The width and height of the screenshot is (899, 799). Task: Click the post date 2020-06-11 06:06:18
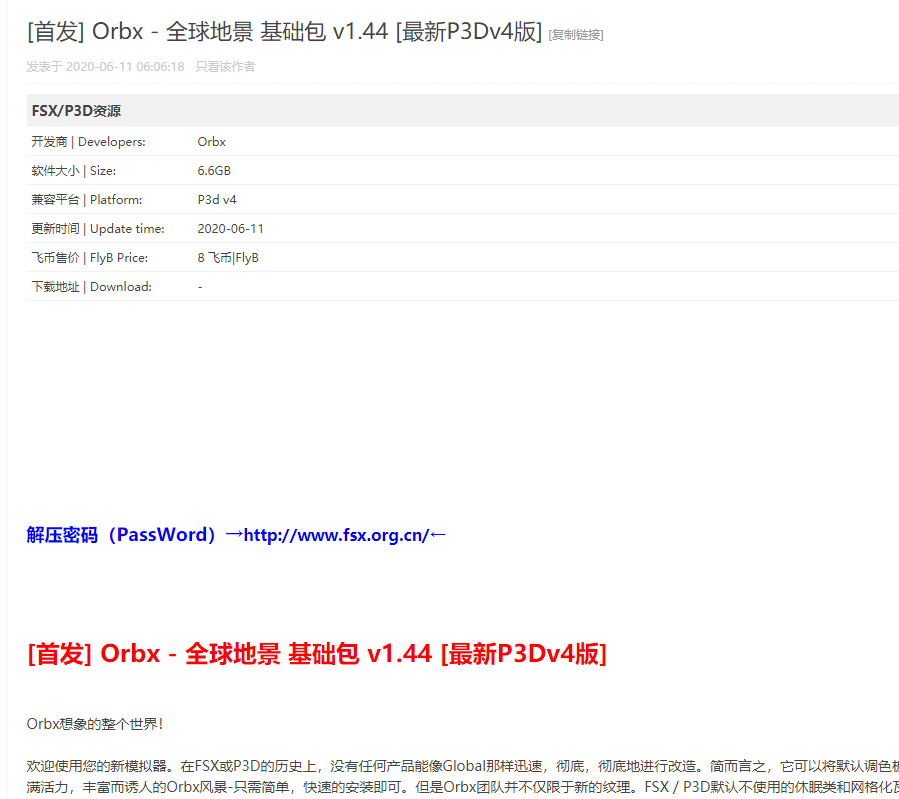click(125, 66)
